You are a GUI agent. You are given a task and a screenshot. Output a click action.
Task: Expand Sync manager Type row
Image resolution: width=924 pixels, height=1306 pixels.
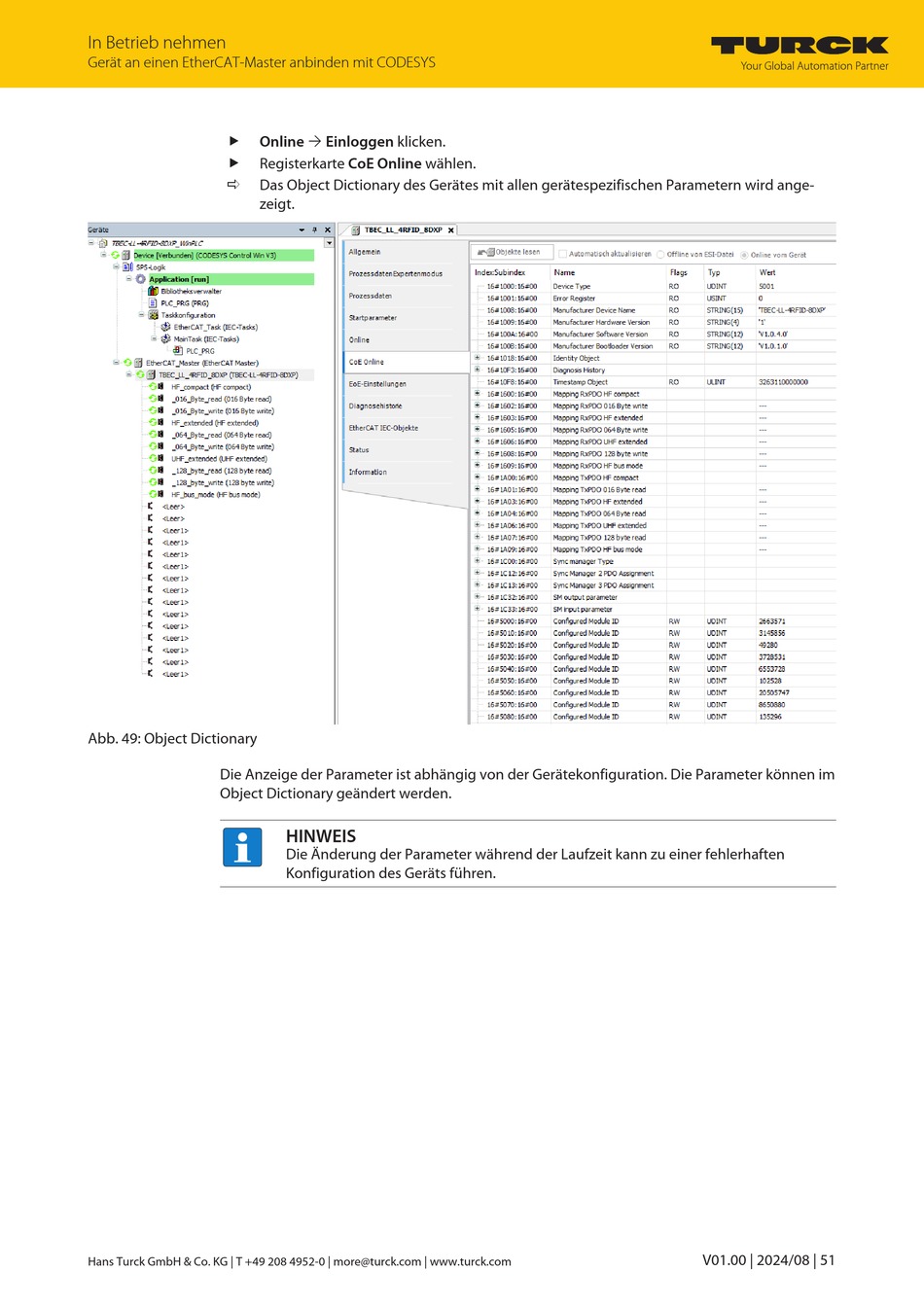[478, 561]
